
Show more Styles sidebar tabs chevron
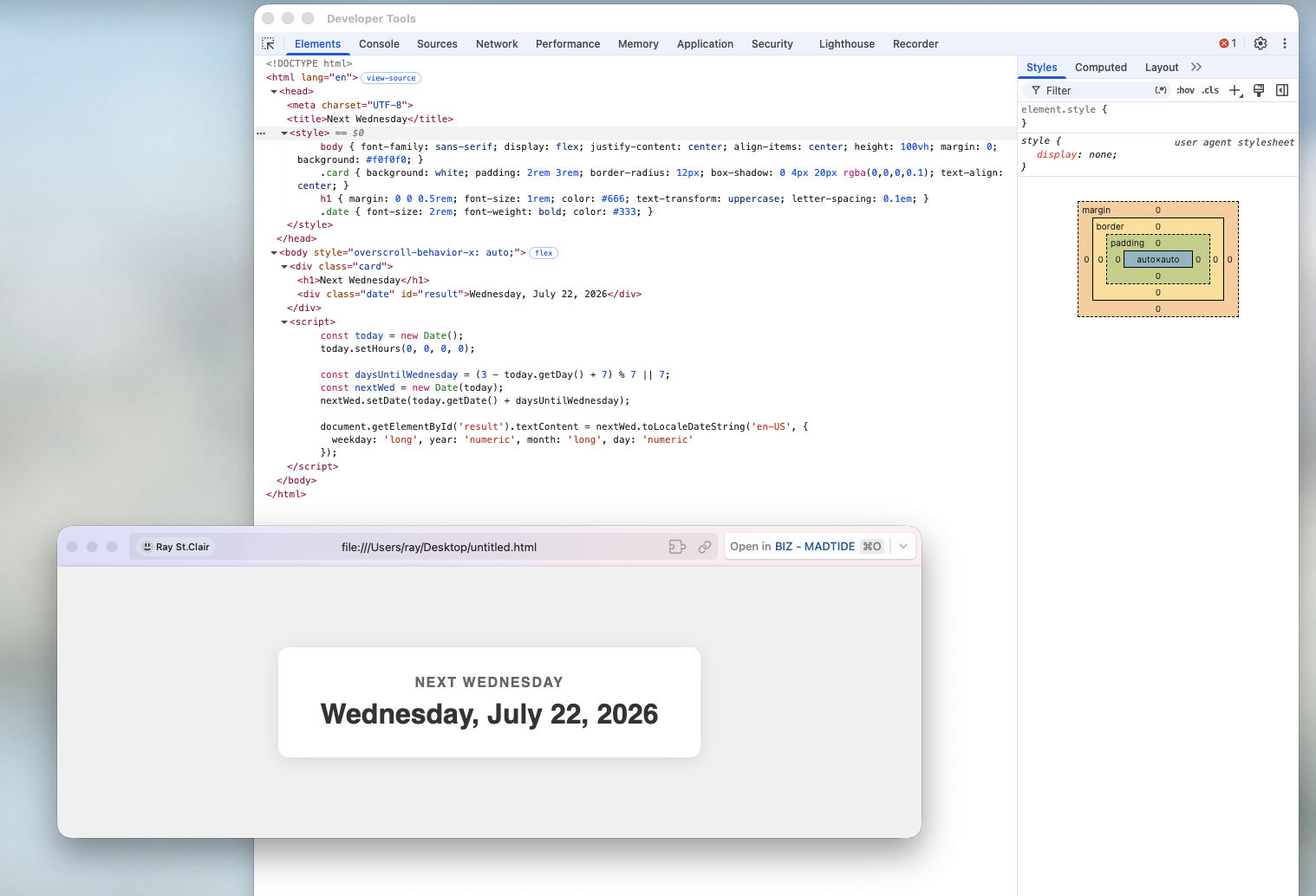pos(1196,67)
